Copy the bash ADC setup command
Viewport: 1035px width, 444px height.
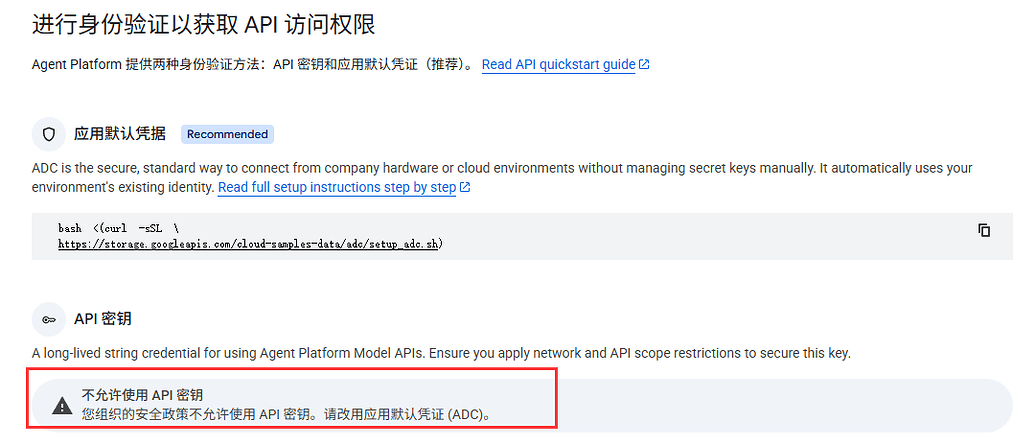(984, 230)
